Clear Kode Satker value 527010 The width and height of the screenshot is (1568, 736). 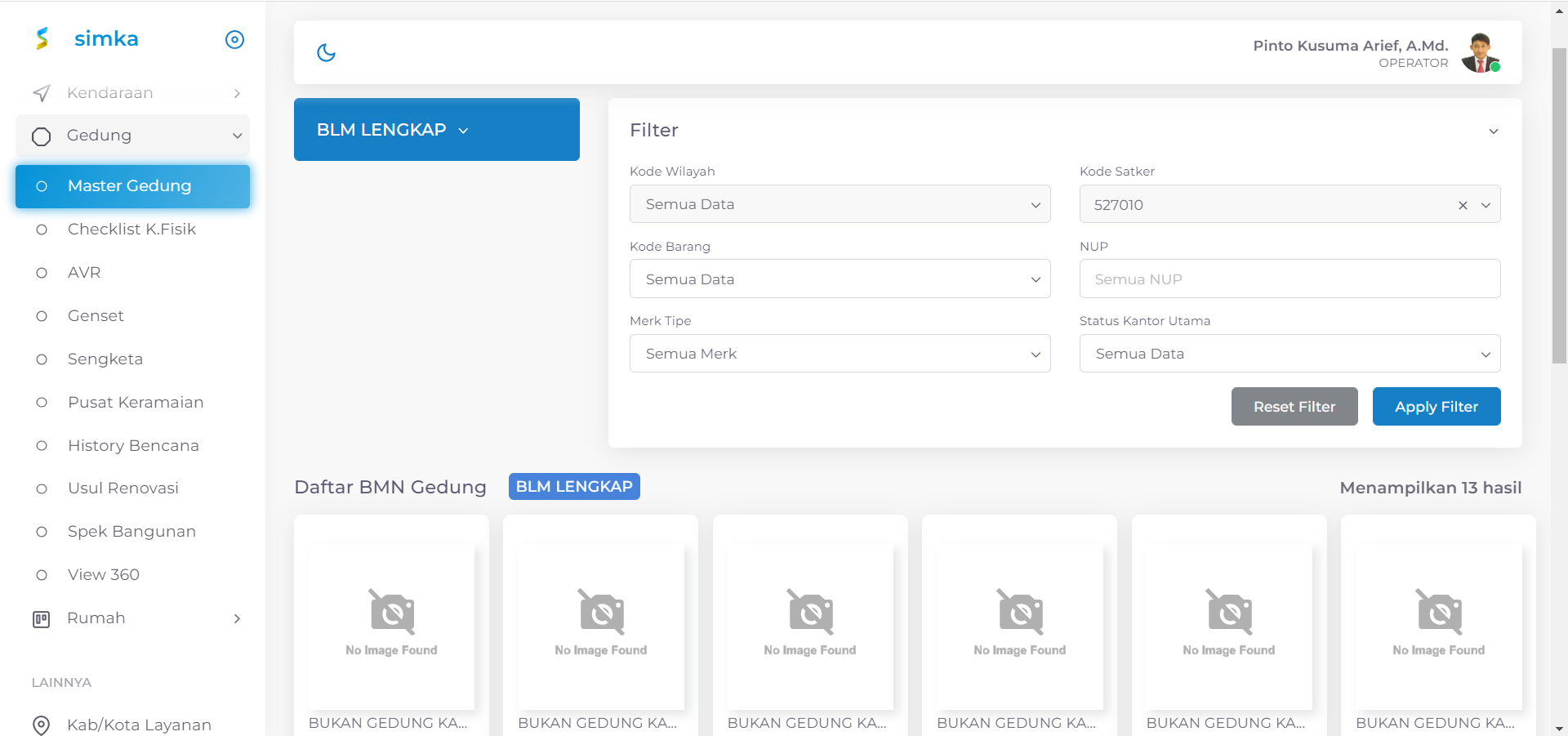(1463, 205)
